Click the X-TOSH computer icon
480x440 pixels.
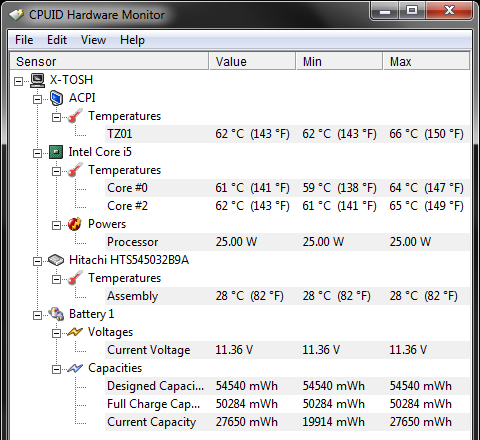37,80
